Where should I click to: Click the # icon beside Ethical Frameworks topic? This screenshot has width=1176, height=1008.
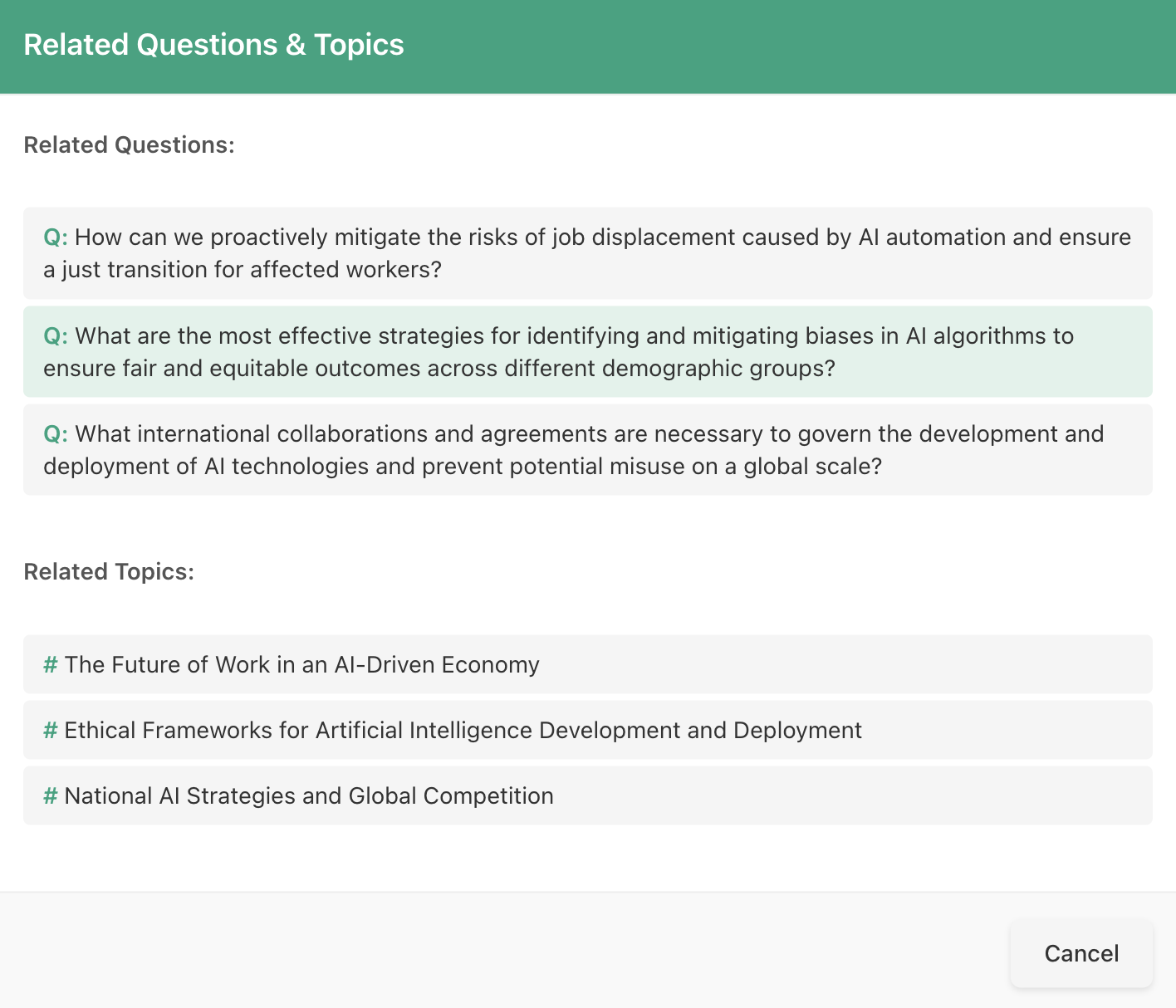point(49,730)
